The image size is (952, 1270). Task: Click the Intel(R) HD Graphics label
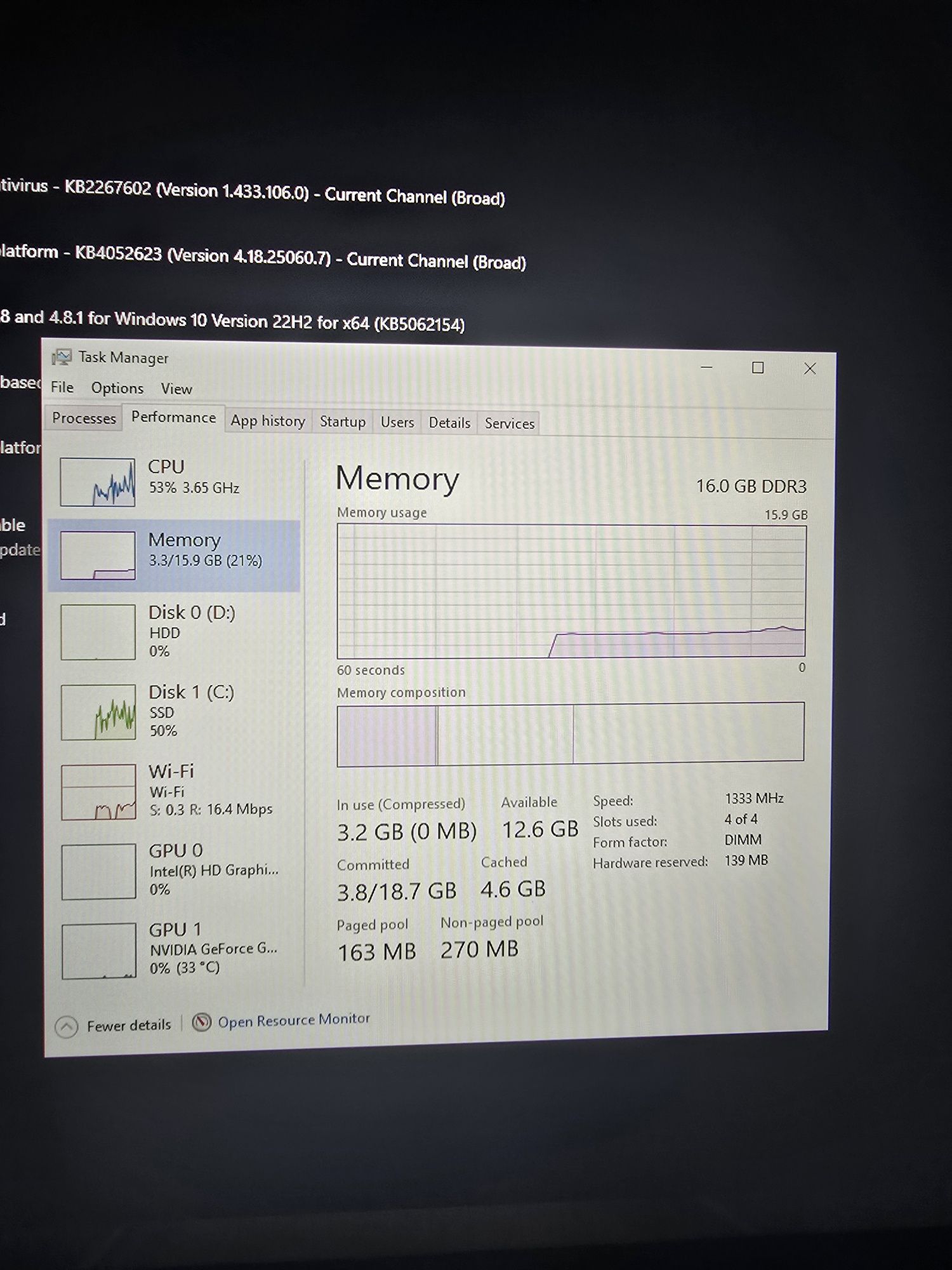click(214, 871)
